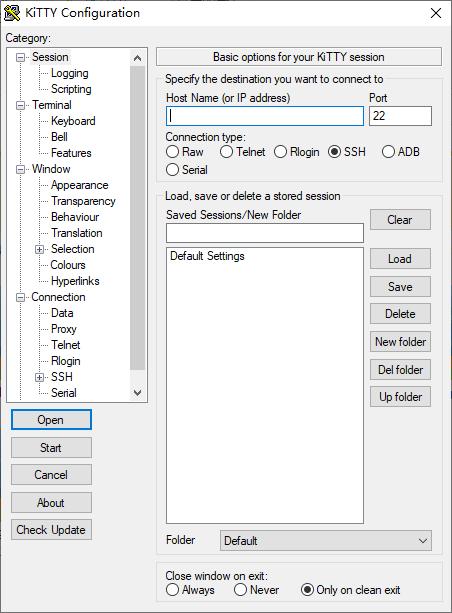452x613 pixels.
Task: Click the category tree scroll down arrow
Action: tap(137, 393)
